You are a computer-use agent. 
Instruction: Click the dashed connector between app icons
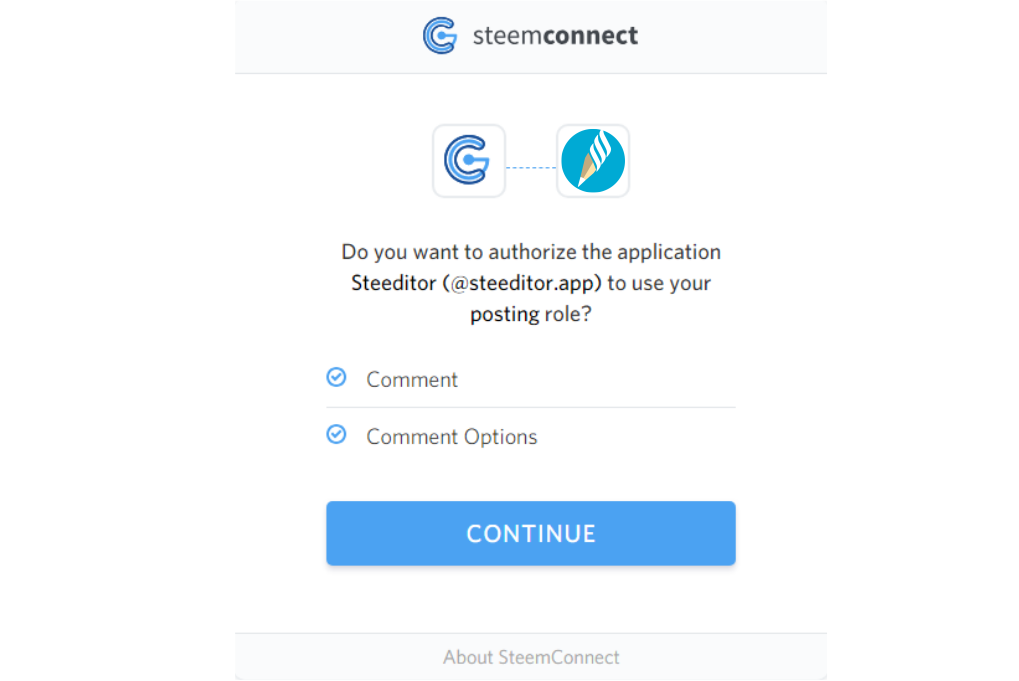tap(531, 167)
